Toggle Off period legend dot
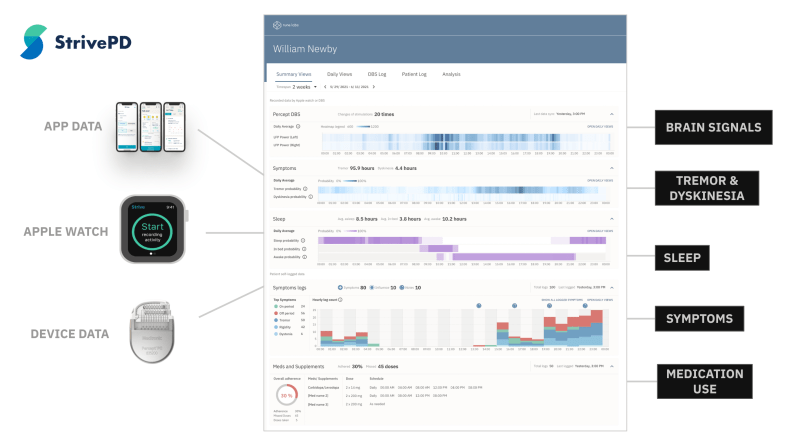The height and width of the screenshot is (448, 800). click(276, 313)
